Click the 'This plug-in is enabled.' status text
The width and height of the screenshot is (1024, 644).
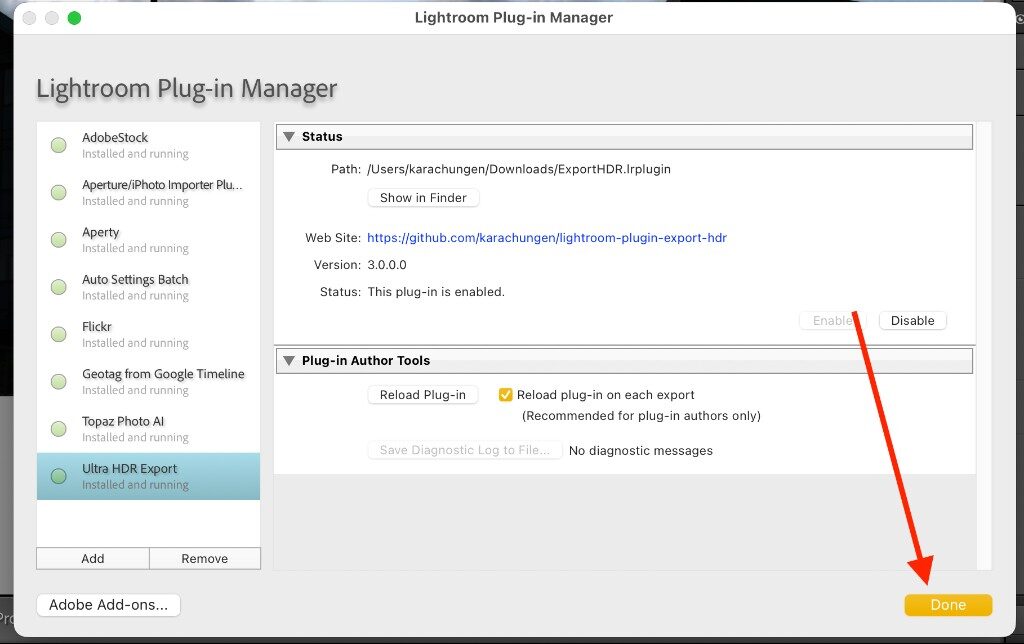pyautogui.click(x=436, y=292)
